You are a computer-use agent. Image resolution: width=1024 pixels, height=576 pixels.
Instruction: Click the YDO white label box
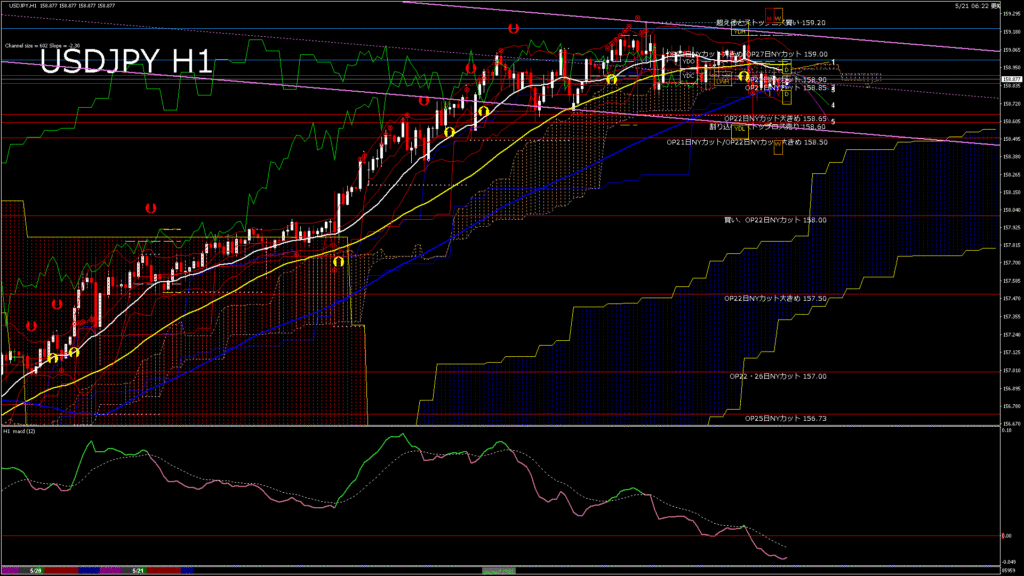pyautogui.click(x=688, y=61)
